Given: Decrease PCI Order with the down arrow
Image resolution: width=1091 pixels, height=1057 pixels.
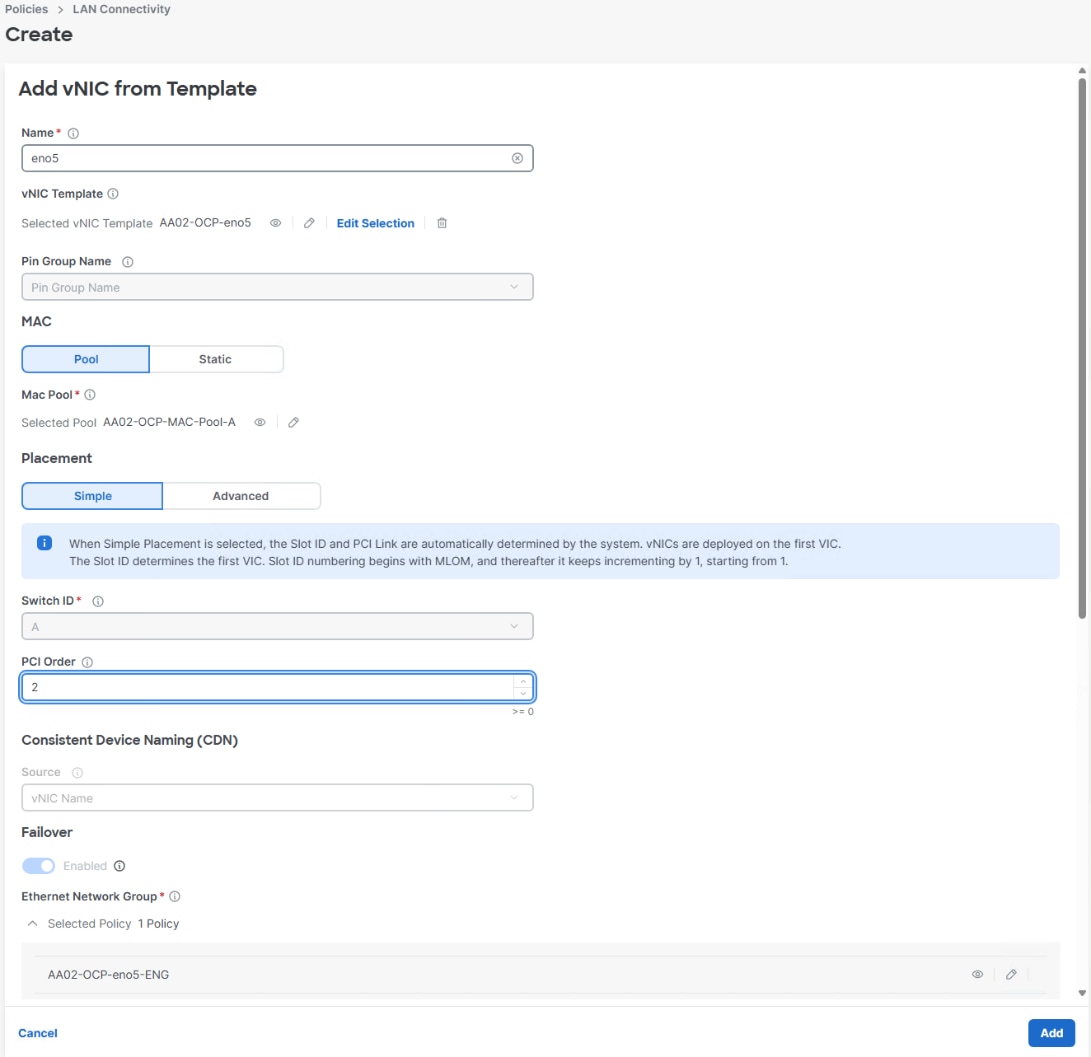Looking at the screenshot, I should pos(523,693).
